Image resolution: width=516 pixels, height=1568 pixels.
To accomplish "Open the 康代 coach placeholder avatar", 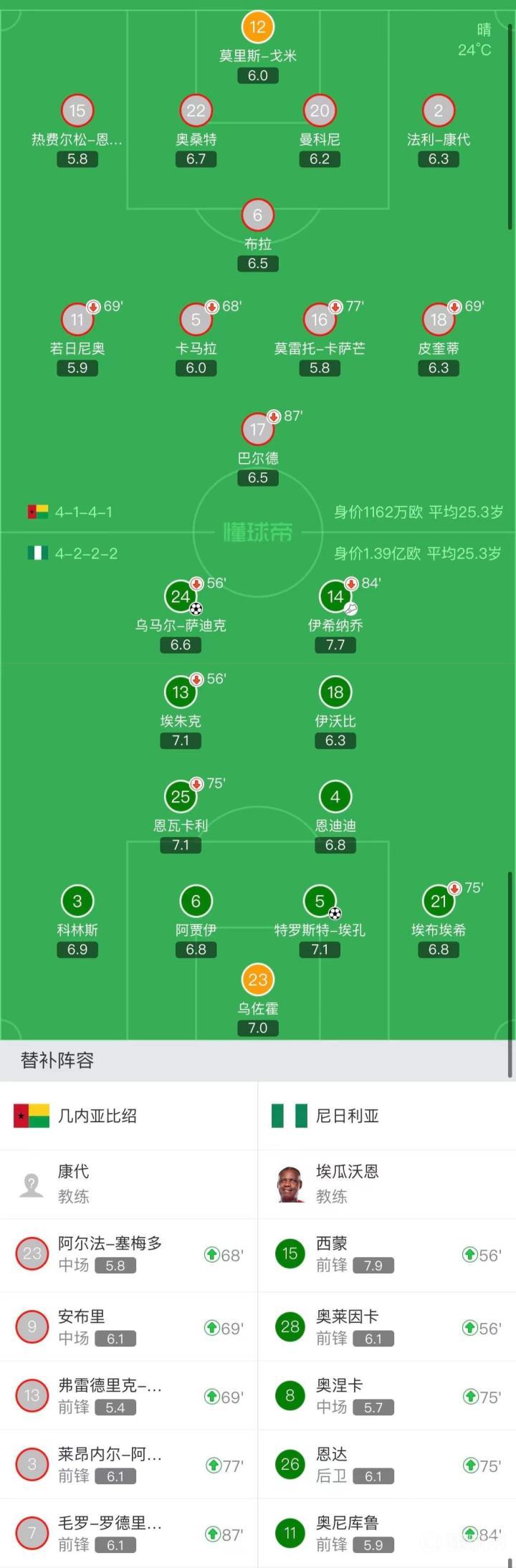I will coord(32,1184).
